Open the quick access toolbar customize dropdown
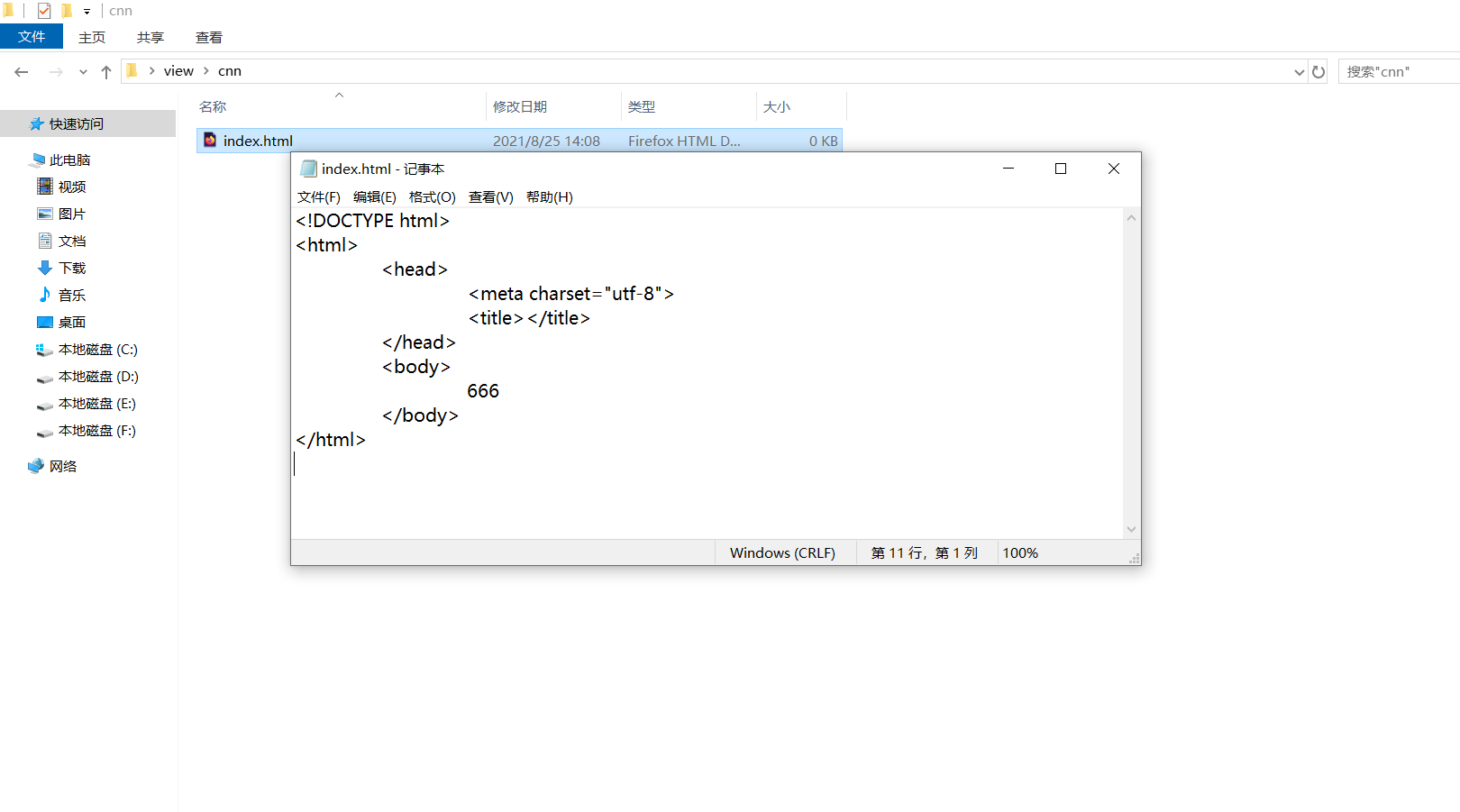 tap(87, 12)
